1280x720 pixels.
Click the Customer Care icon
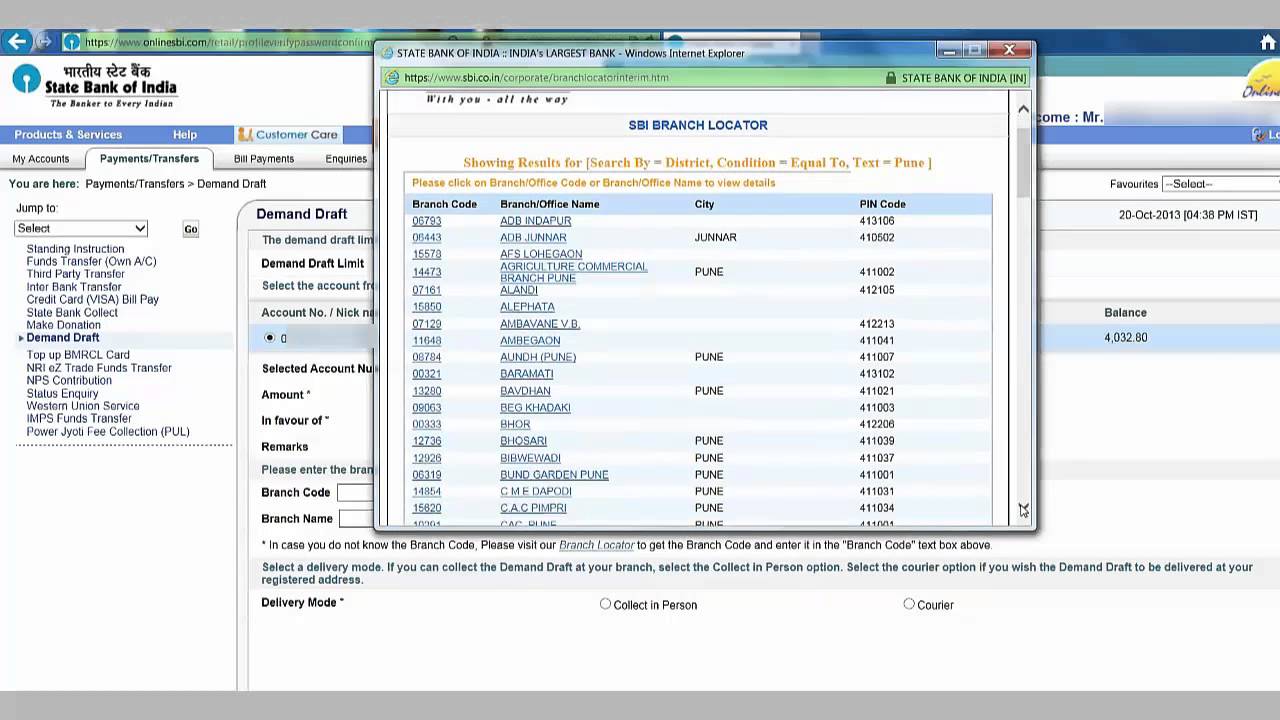tap(245, 134)
